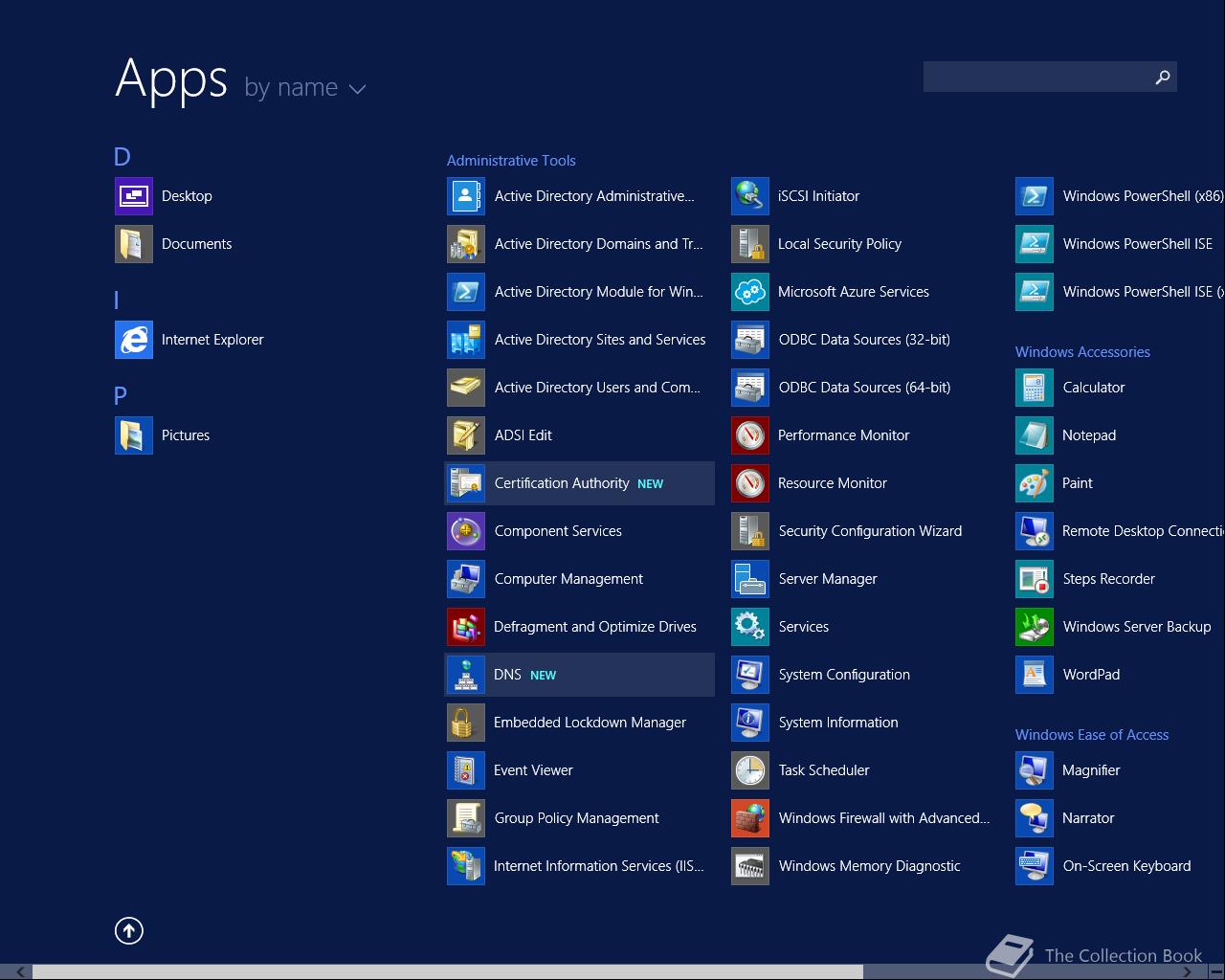The image size is (1225, 980).
Task: Open Steps Recorder icon
Action: (x=1035, y=579)
